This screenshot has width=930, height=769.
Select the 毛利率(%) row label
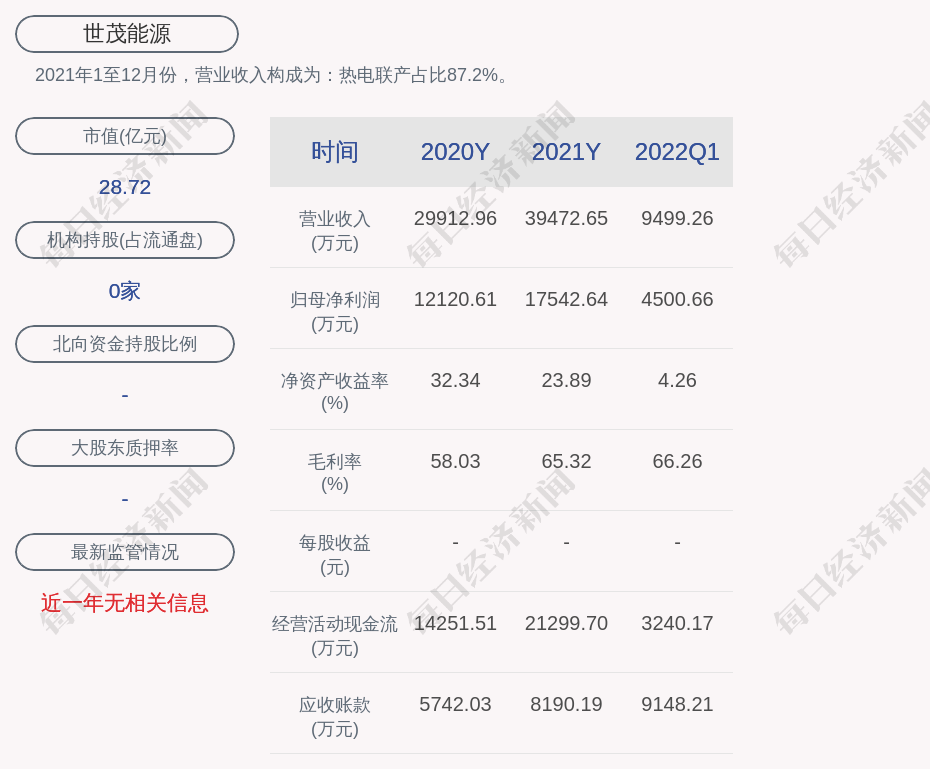(x=334, y=473)
